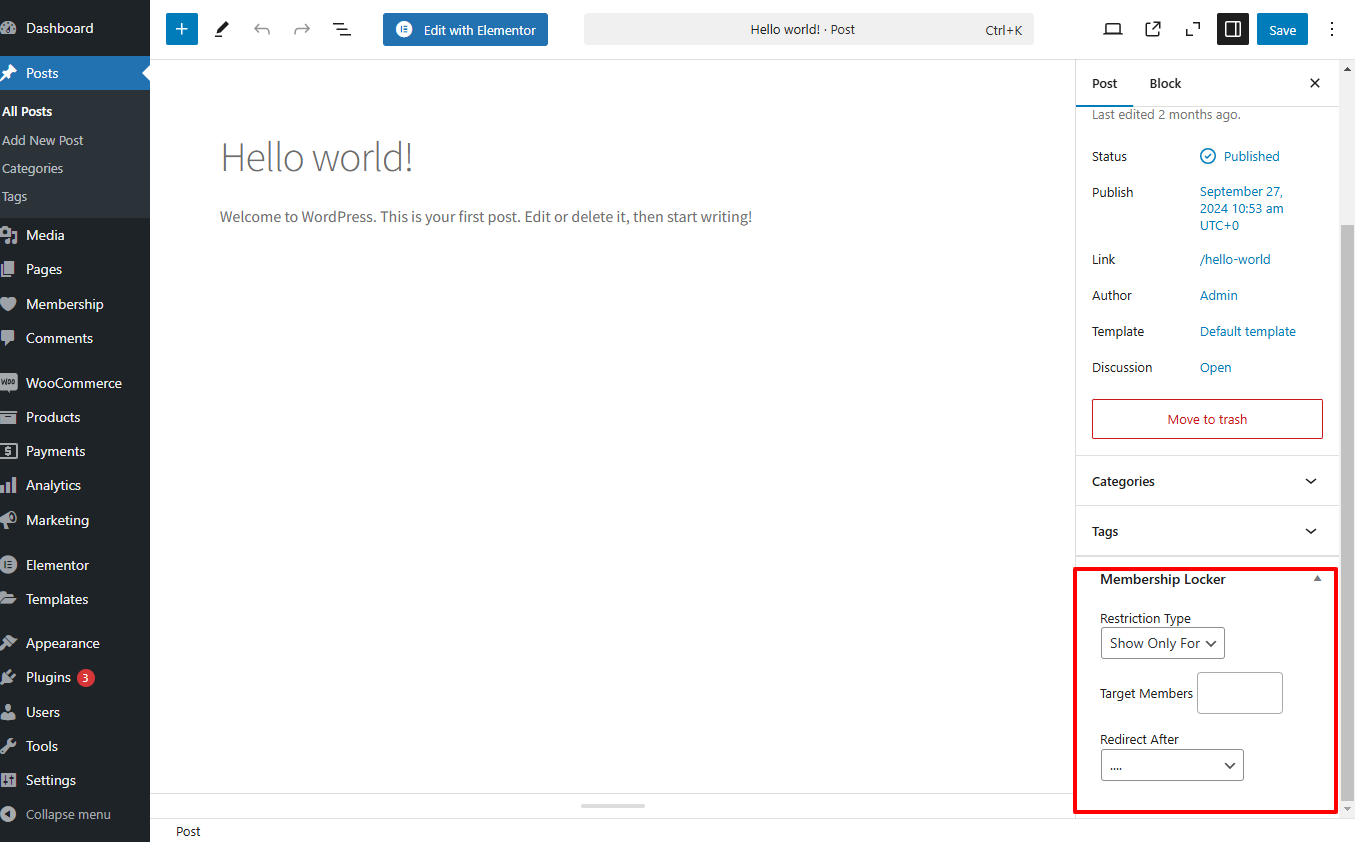Screen dimensions: 1355x842
Task: Click the Undo arrow icon
Action: click(x=262, y=30)
